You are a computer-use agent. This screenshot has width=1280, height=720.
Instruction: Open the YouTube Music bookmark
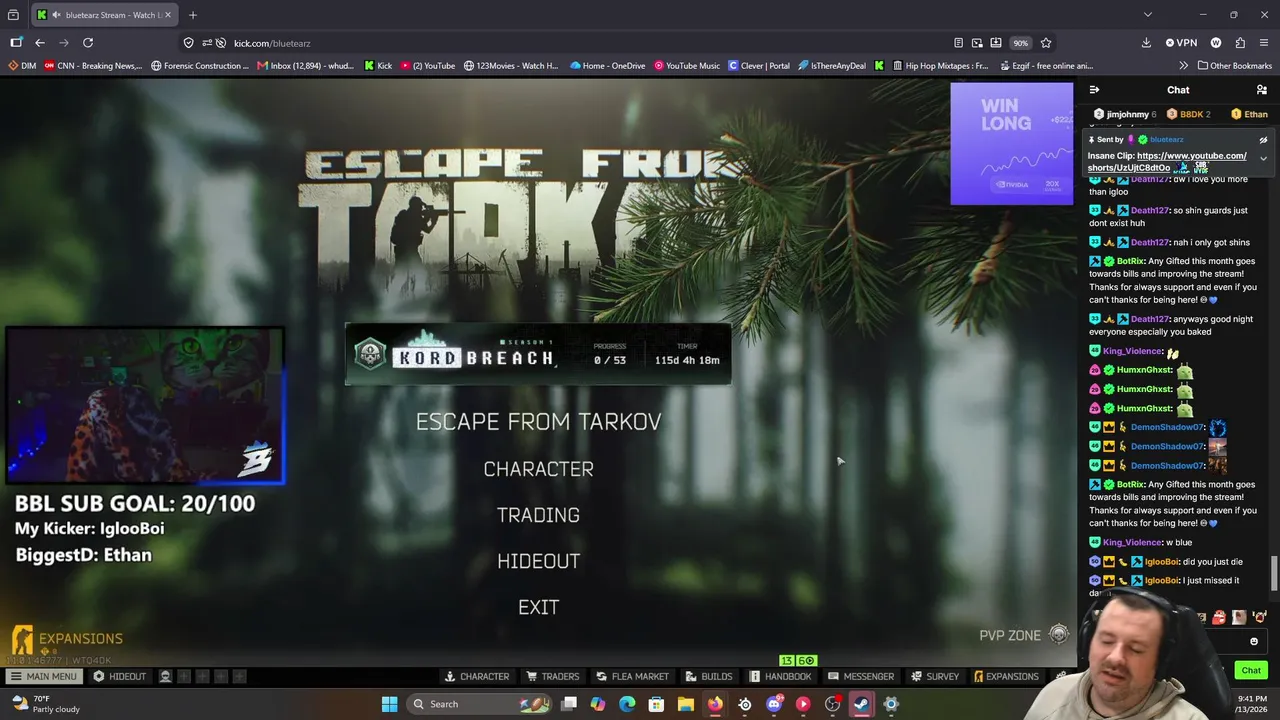(687, 66)
